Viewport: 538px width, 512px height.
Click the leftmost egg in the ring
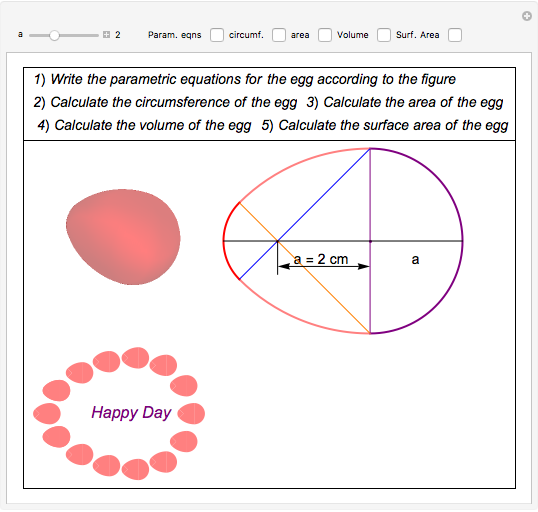[47, 414]
